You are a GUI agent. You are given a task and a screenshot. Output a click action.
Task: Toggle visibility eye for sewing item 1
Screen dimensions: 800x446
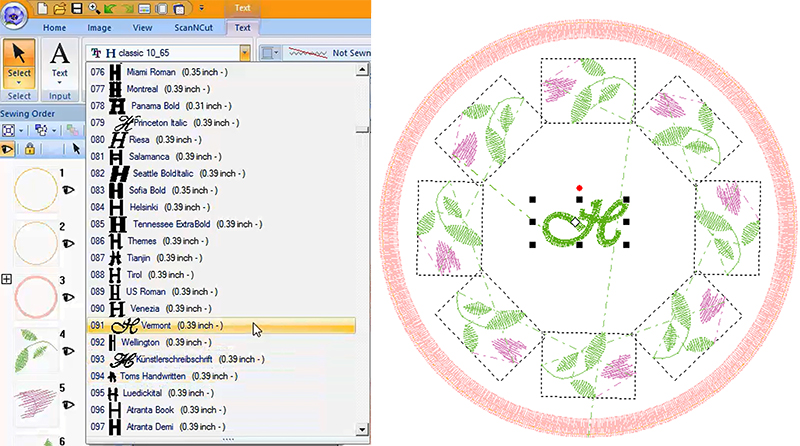click(70, 188)
